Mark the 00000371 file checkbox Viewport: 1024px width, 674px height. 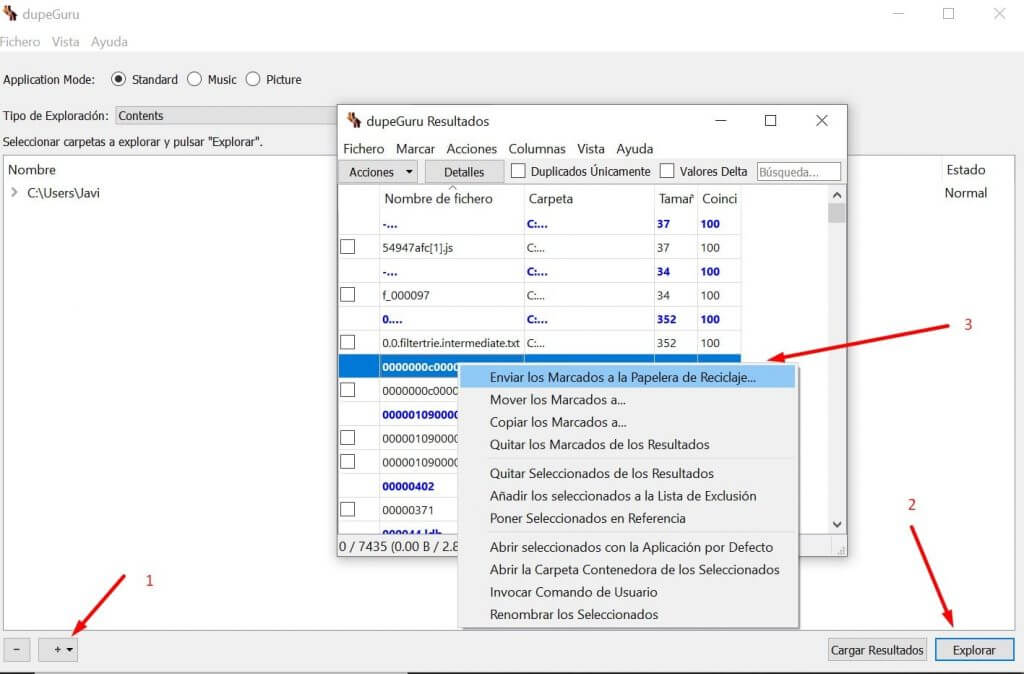pos(348,509)
